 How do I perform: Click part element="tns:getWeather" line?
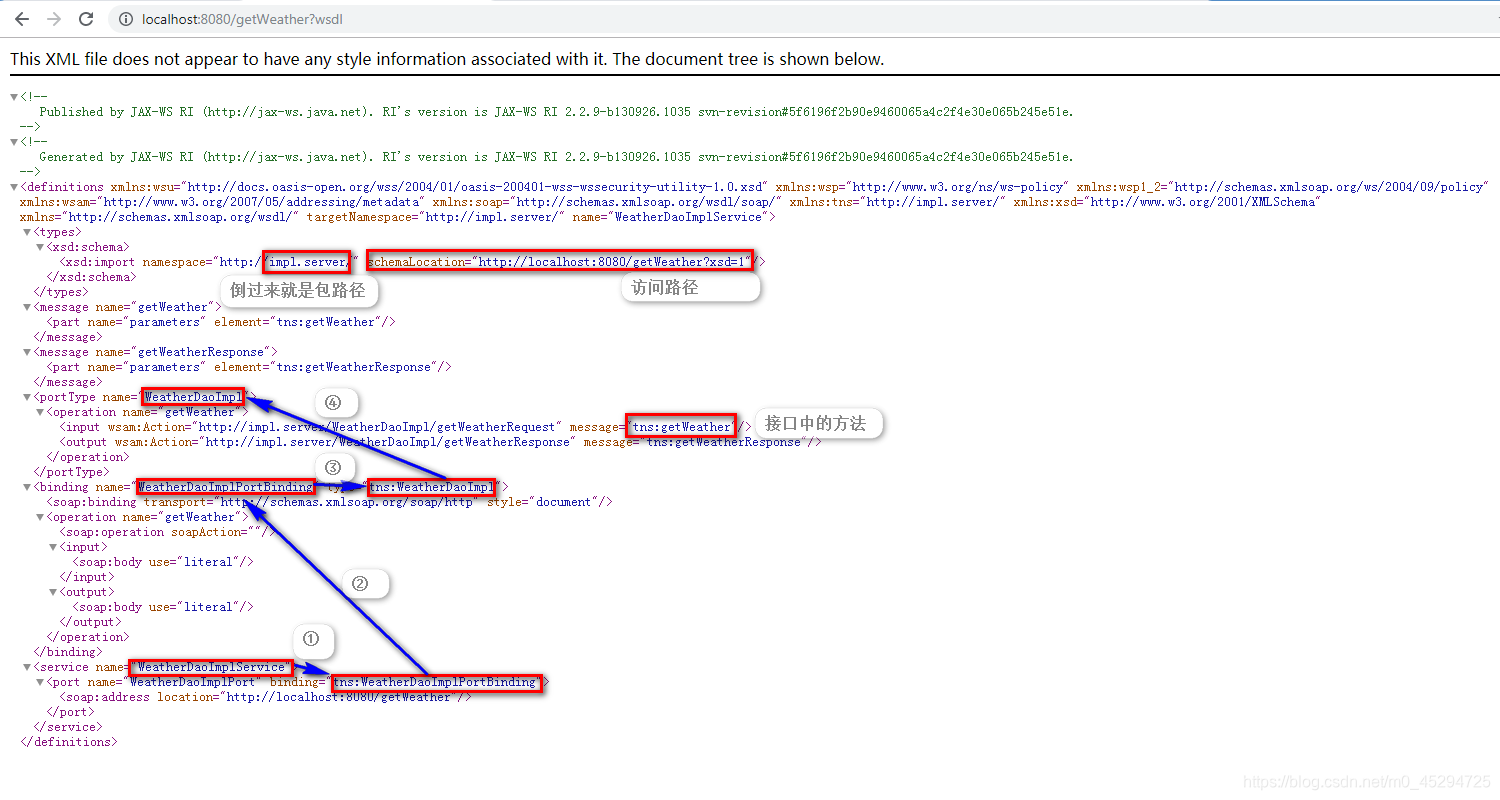coord(221,322)
